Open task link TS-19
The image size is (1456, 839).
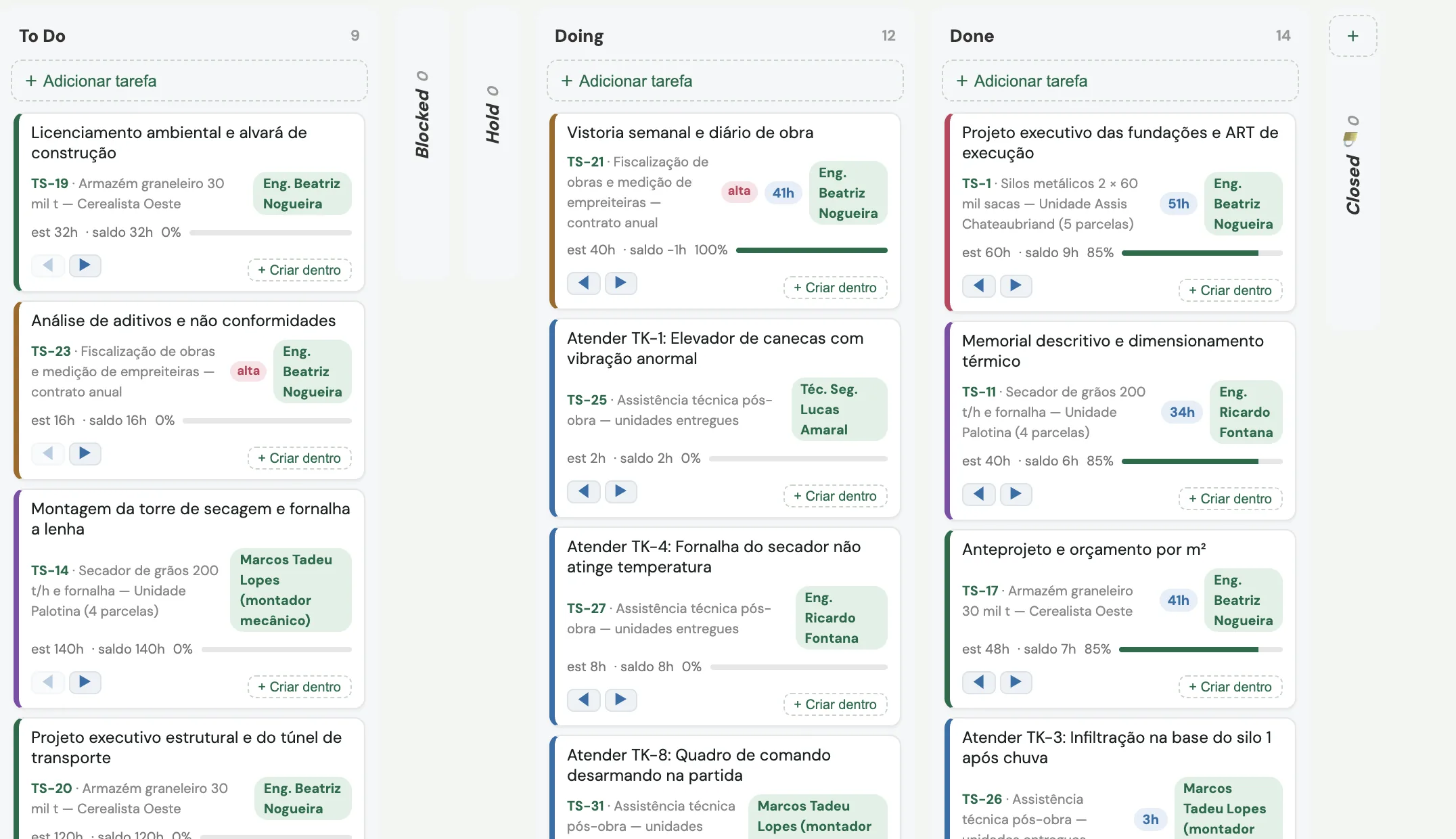pyautogui.click(x=49, y=183)
